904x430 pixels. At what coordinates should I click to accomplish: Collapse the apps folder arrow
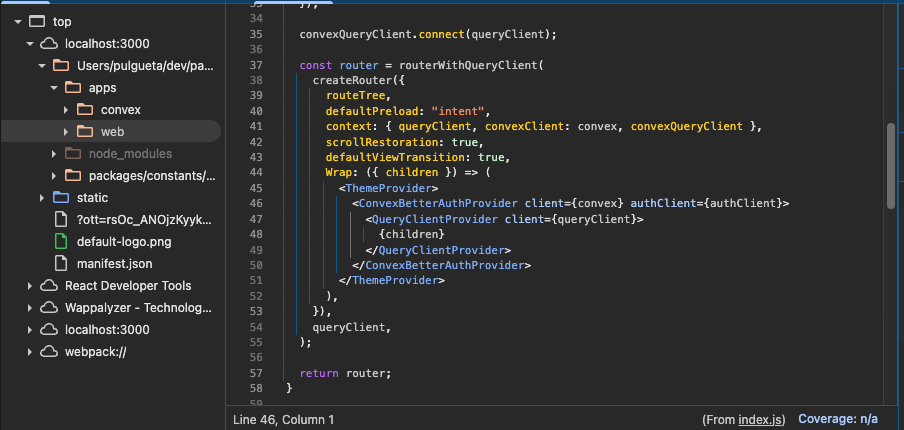[54, 88]
